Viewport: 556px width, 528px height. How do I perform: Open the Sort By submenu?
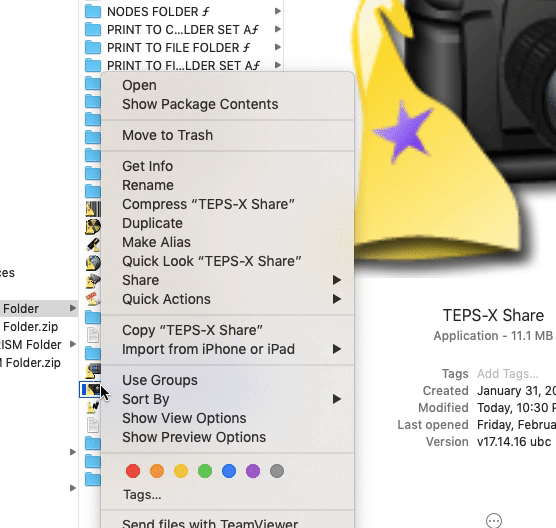click(x=228, y=399)
